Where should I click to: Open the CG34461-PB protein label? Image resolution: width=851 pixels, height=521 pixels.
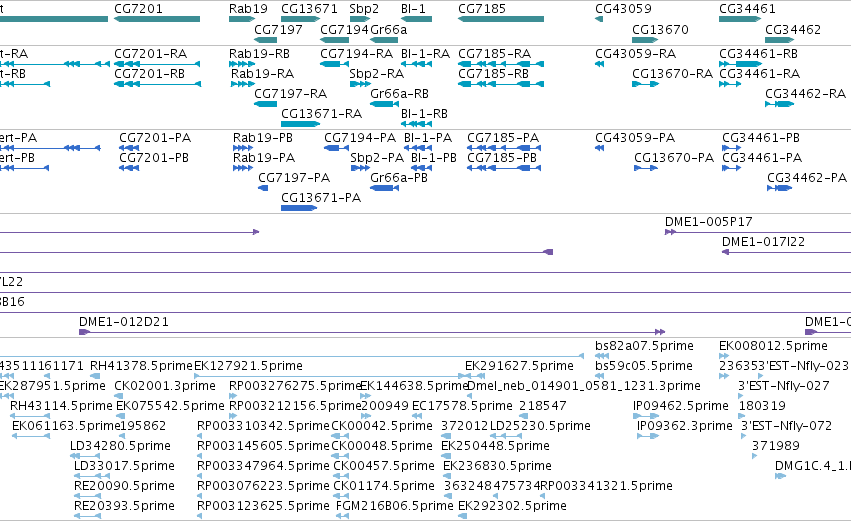click(761, 138)
